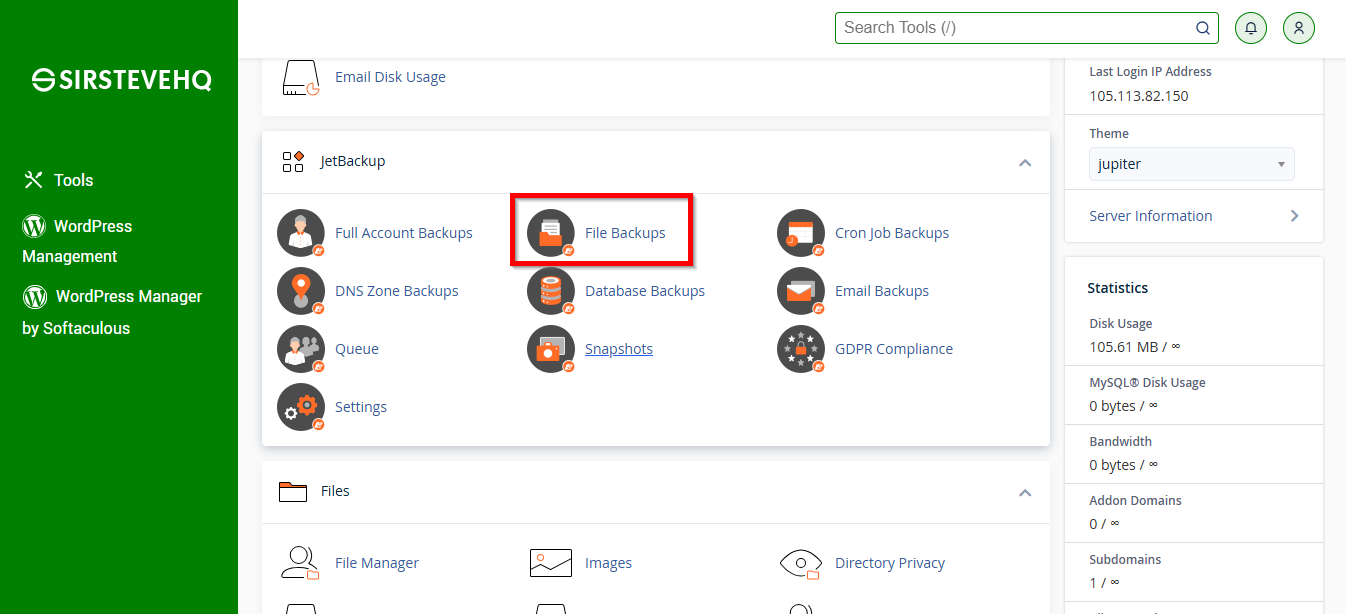Open the File Manager icon
This screenshot has height=614, width=1346.
pyautogui.click(x=300, y=563)
